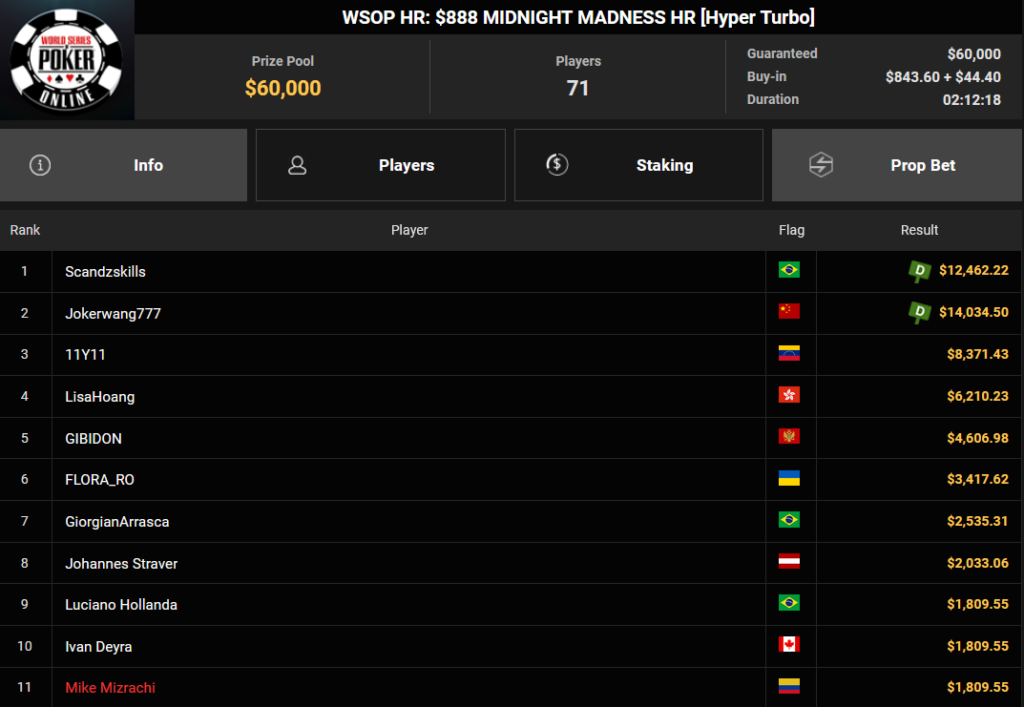
Task: Select player Jokerwang777
Action: pos(113,313)
